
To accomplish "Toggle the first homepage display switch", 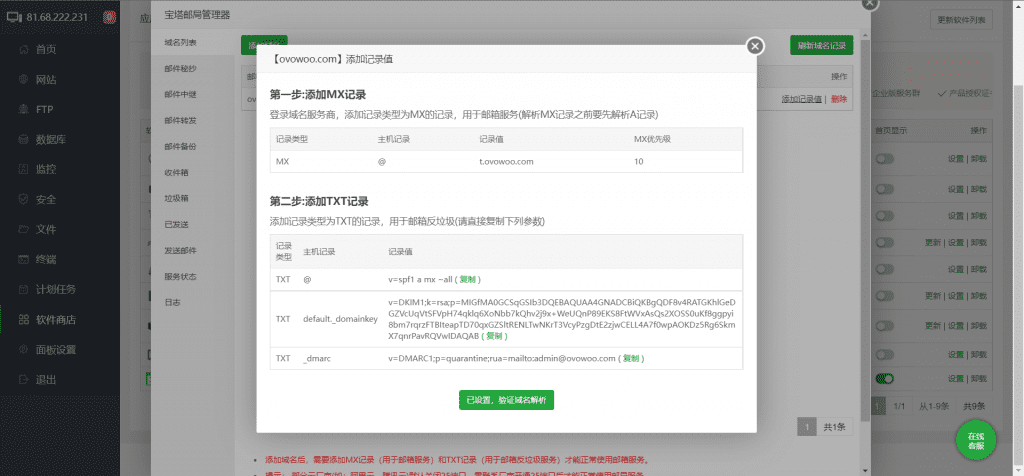I will click(x=884, y=159).
